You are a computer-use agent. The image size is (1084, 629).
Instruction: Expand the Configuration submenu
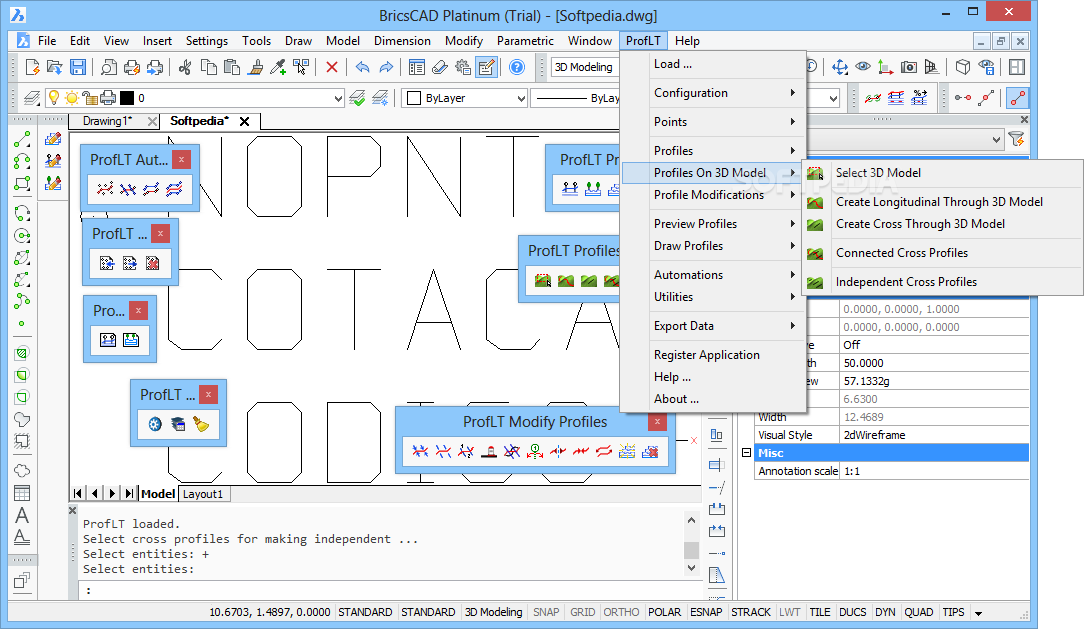tap(714, 93)
